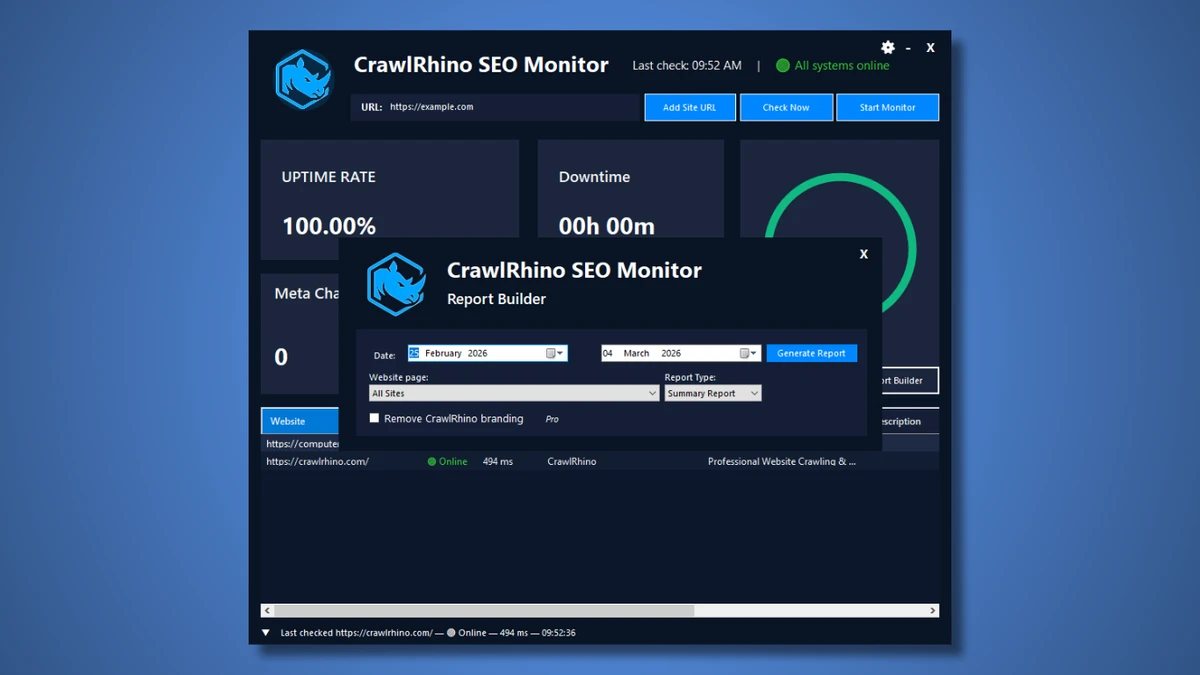
Task: Click the Start Monitor button
Action: tap(887, 107)
